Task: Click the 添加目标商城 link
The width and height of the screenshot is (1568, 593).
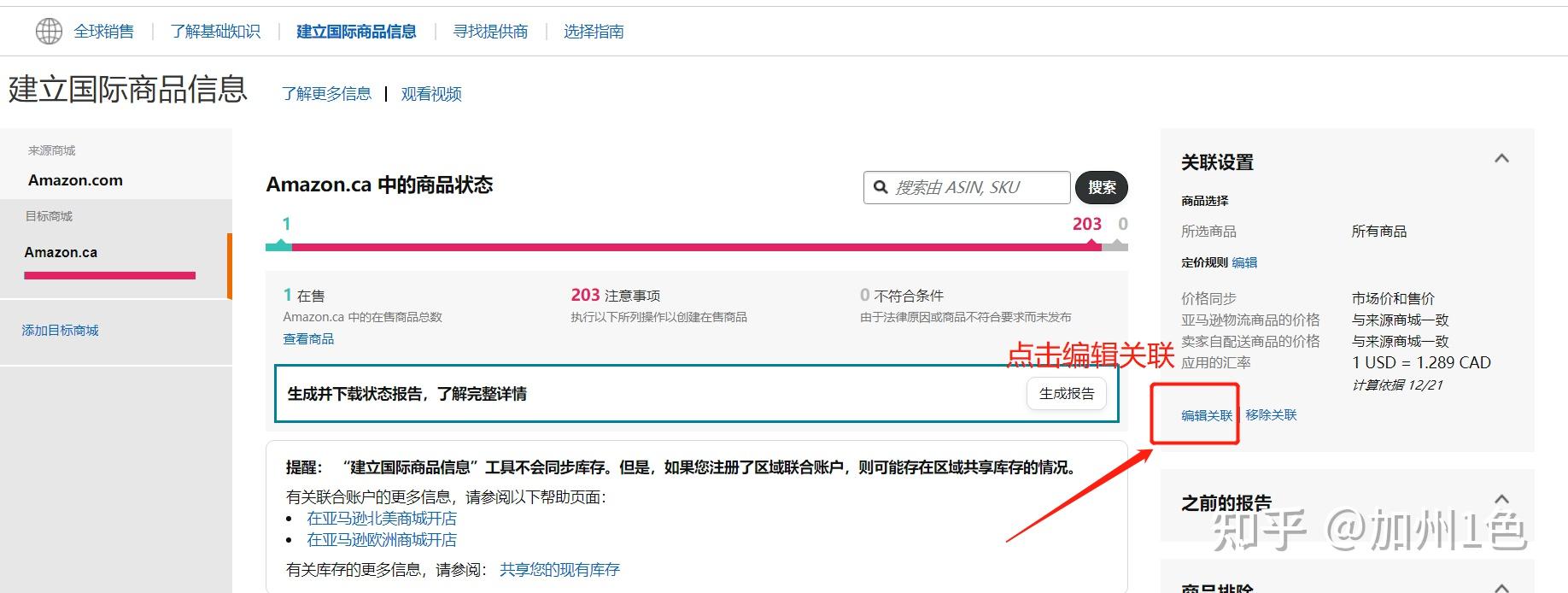Action: pos(60,331)
